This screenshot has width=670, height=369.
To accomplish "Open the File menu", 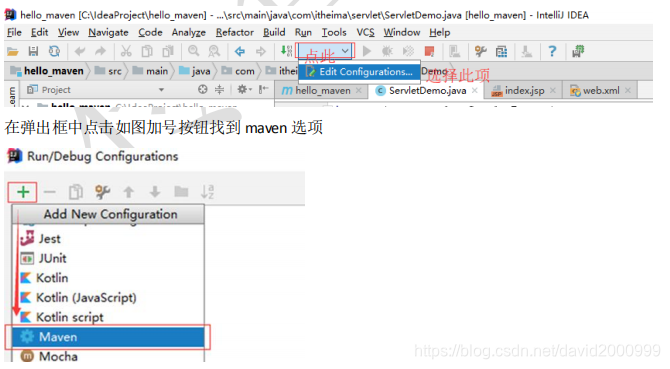I will point(14,32).
